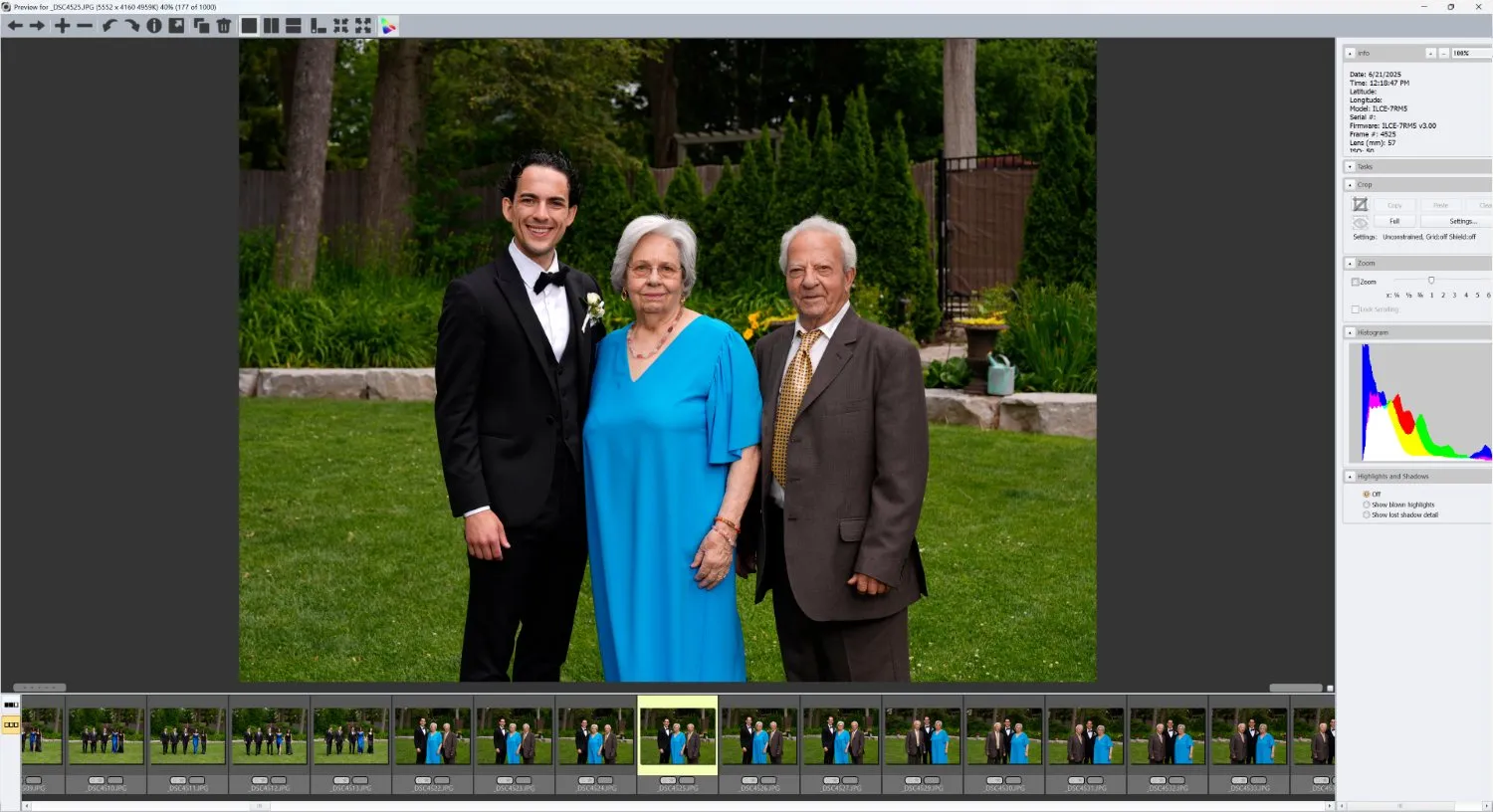
Task: Adjust the zoom level slider handle
Action: [x=1431, y=280]
